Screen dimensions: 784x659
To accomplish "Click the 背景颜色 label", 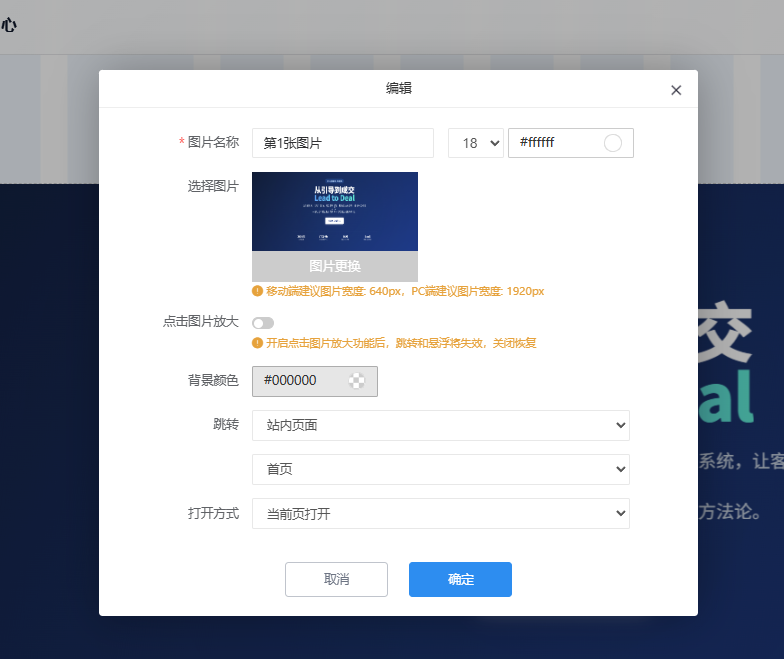I will [214, 380].
